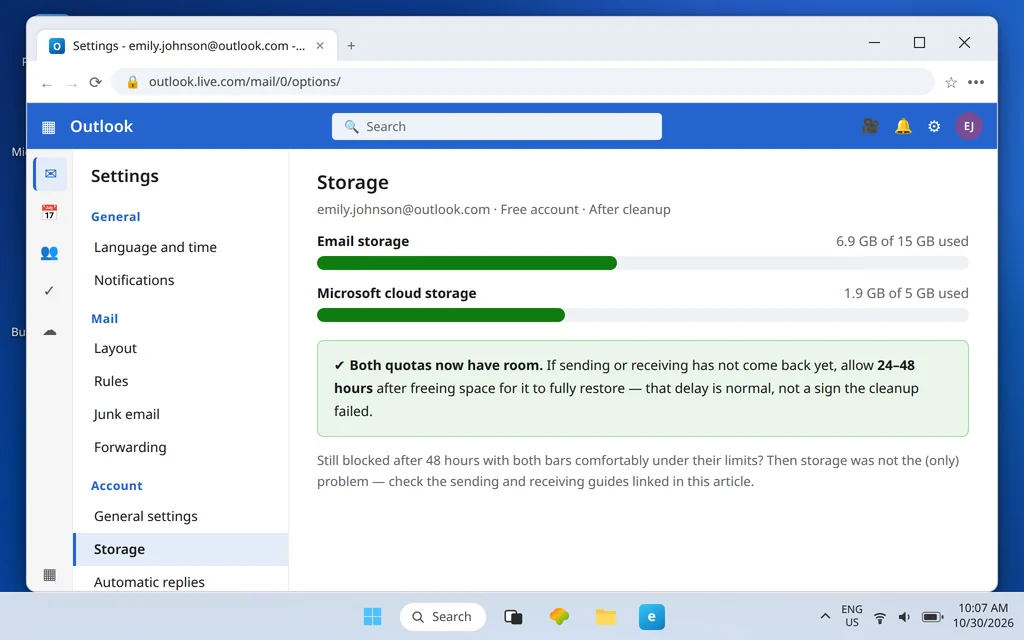Close the Settings browser tab

(x=320, y=46)
